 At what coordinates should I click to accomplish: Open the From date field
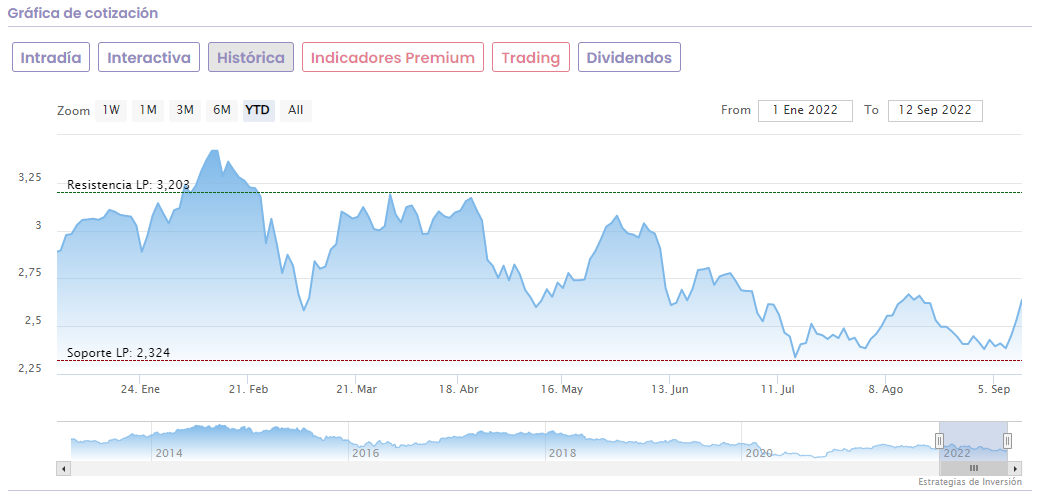tap(805, 110)
